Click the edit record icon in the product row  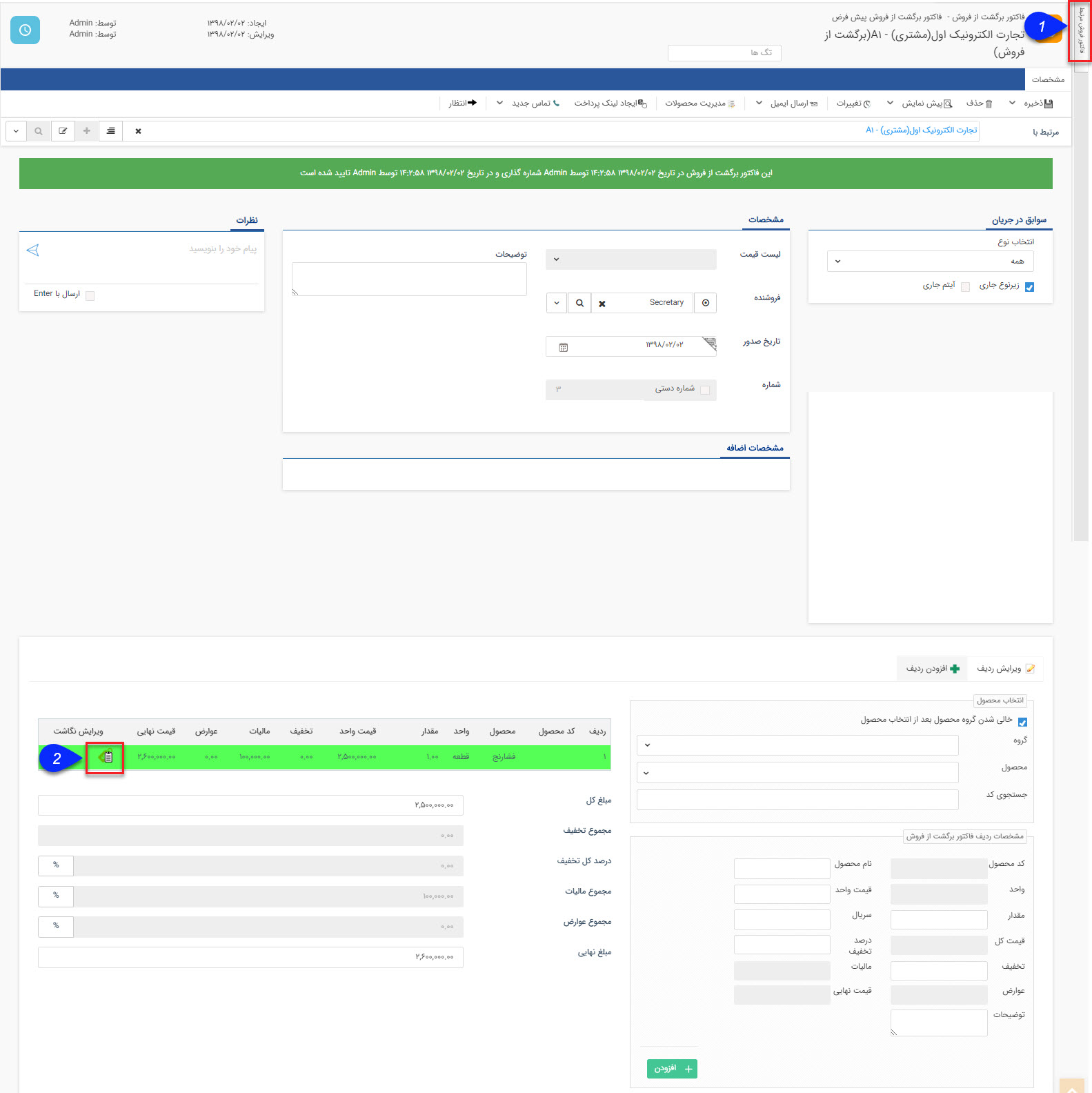click(107, 757)
